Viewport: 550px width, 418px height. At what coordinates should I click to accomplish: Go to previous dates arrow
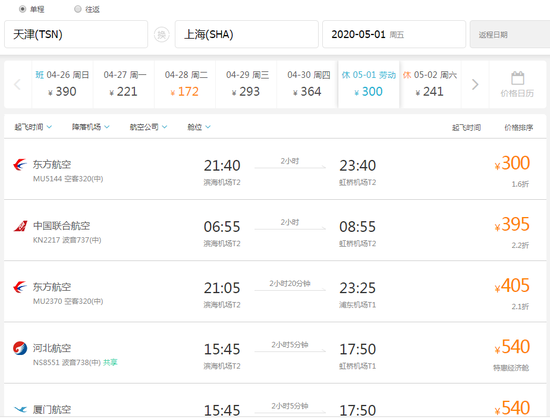click(x=17, y=85)
